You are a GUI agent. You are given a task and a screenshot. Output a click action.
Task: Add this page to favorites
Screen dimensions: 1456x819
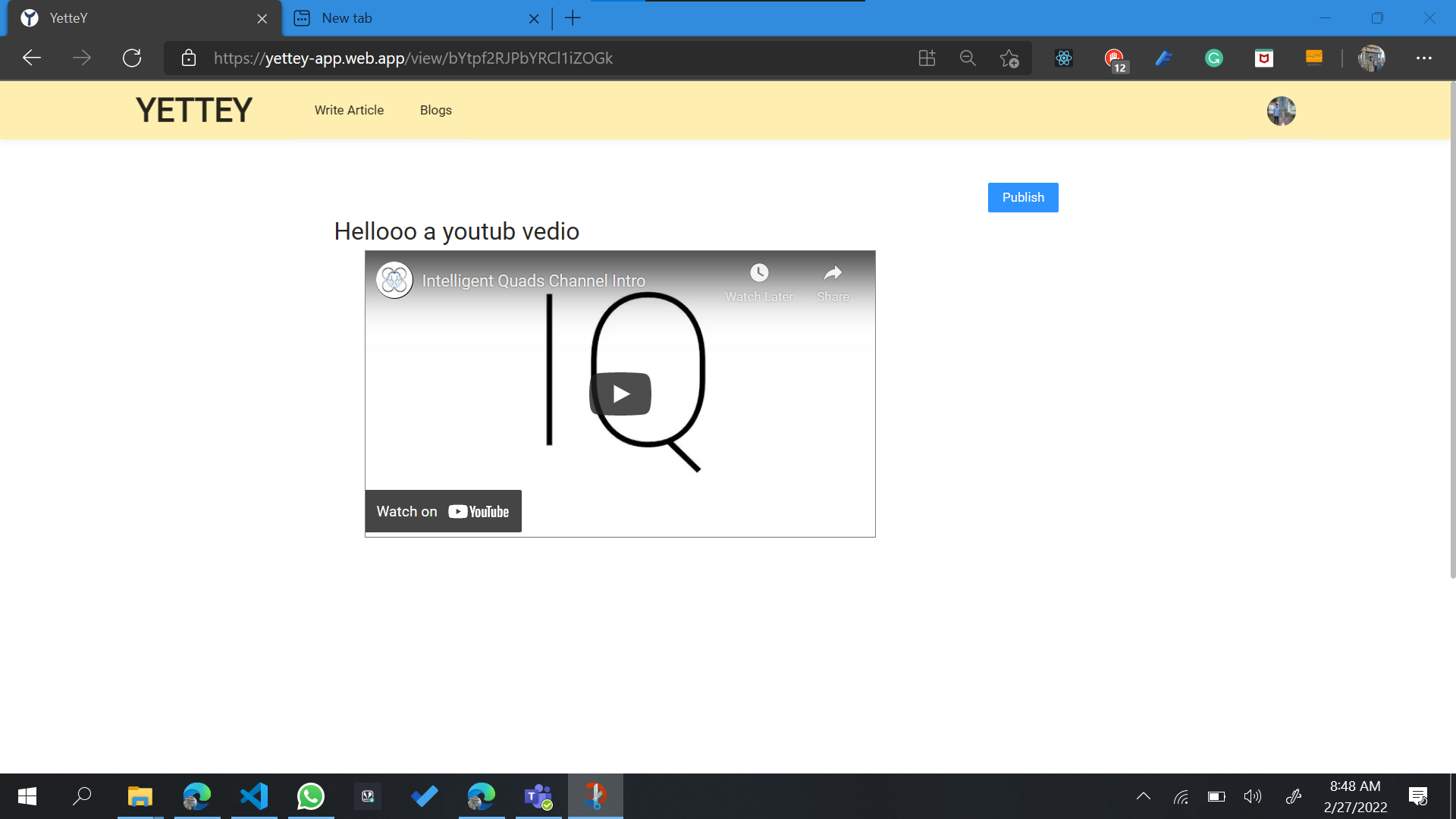1009,58
